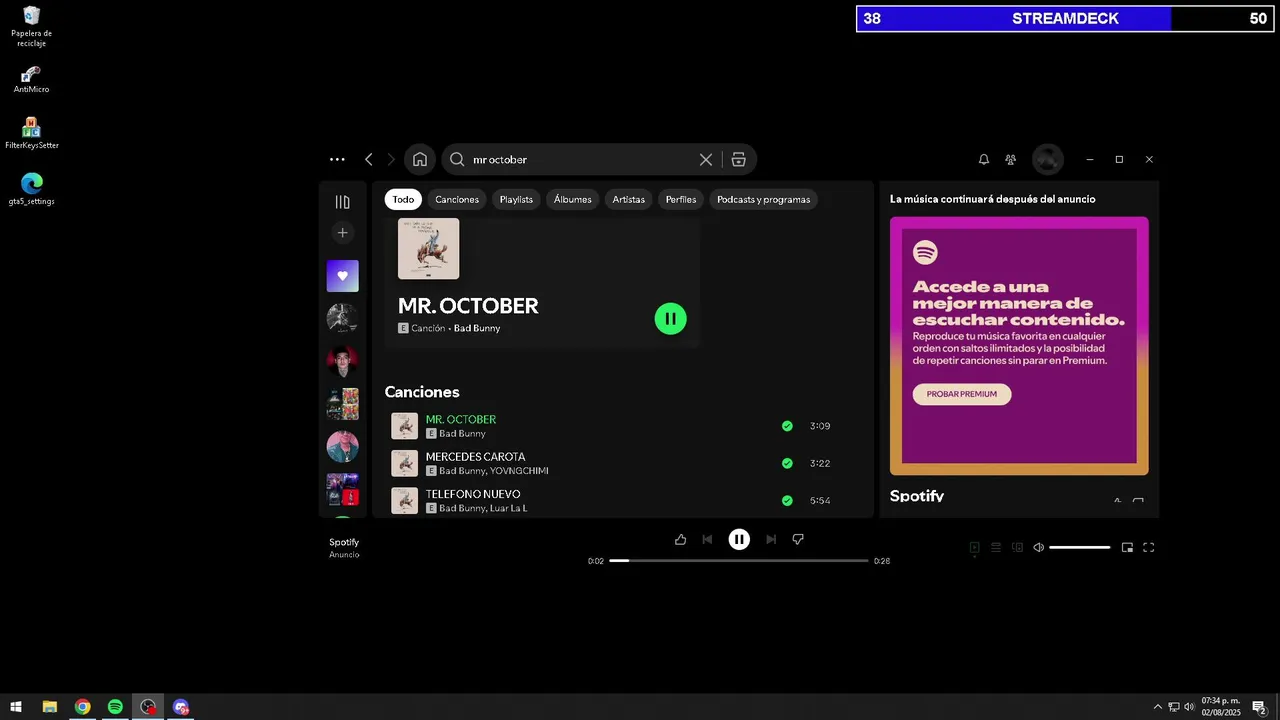This screenshot has width=1280, height=720.
Task: Click the TELEFONO NUEVO row cover art
Action: pos(404,500)
